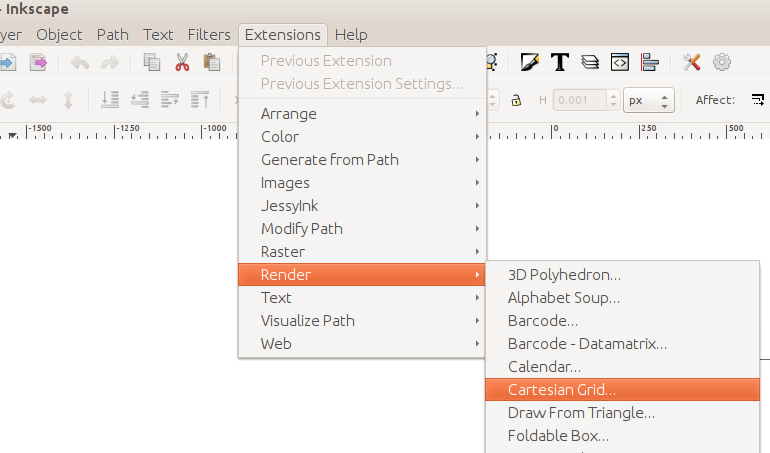Choose Barcode... from Render submenu

click(622, 321)
